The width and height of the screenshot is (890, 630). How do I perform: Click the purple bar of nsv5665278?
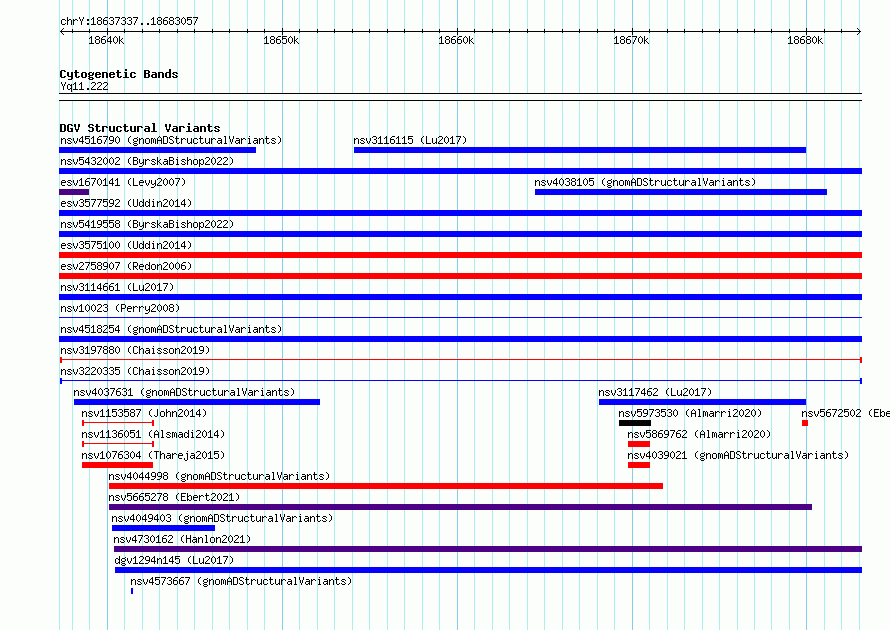click(460, 507)
